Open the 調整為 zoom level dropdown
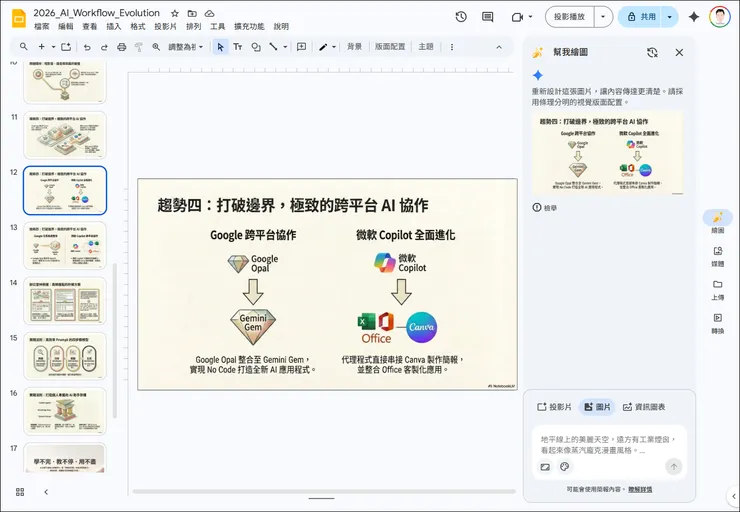Screen dimensions: 740x512 tap(185, 47)
